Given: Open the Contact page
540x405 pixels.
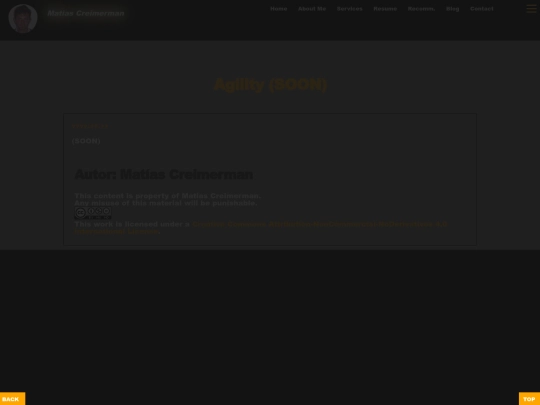Looking at the screenshot, I should (481, 9).
